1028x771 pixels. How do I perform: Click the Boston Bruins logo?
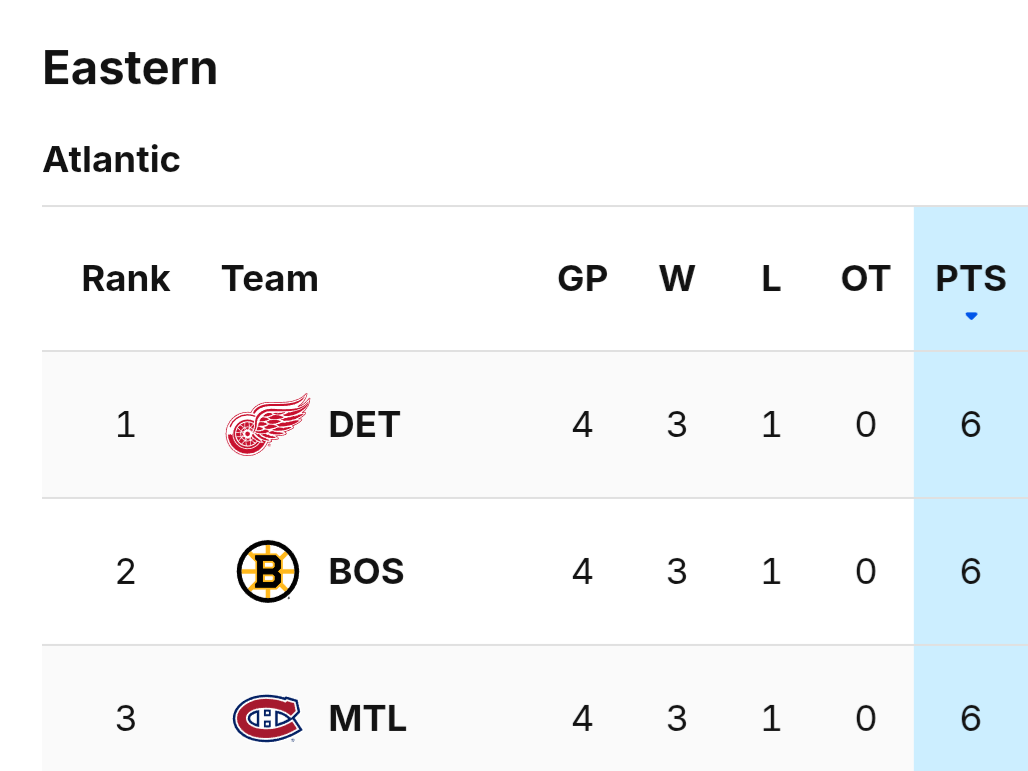(267, 571)
